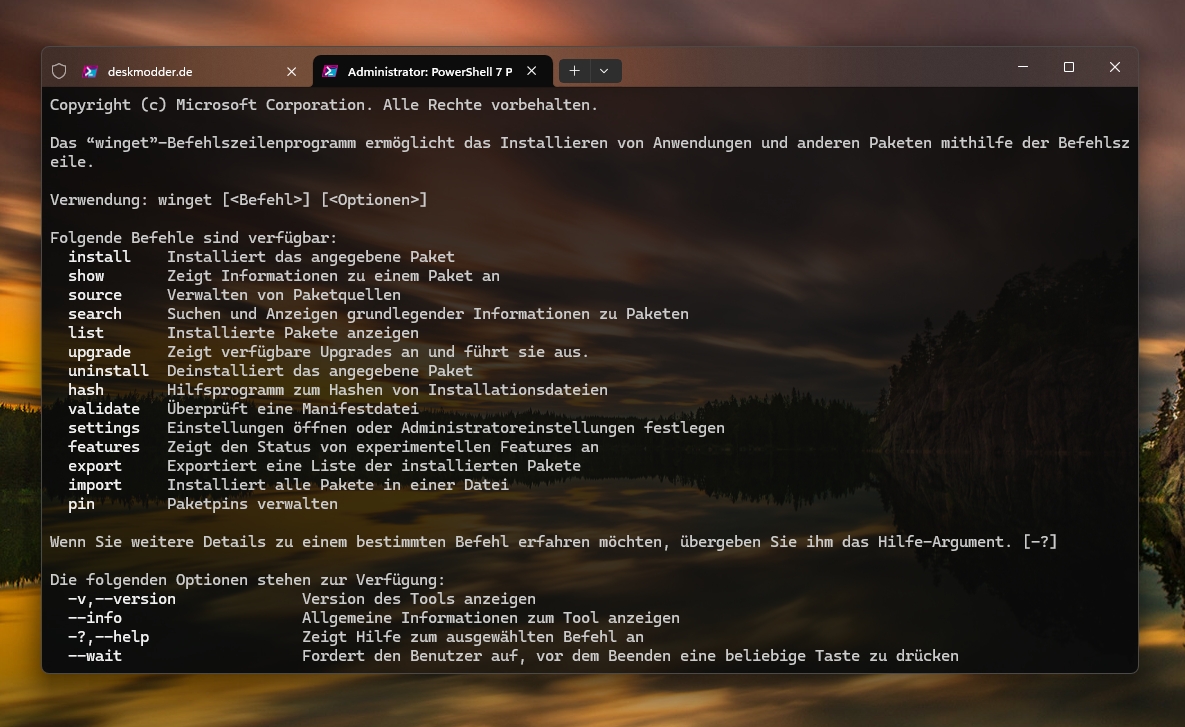Click the 'pin' command text
The image size is (1185, 727).
82,504
